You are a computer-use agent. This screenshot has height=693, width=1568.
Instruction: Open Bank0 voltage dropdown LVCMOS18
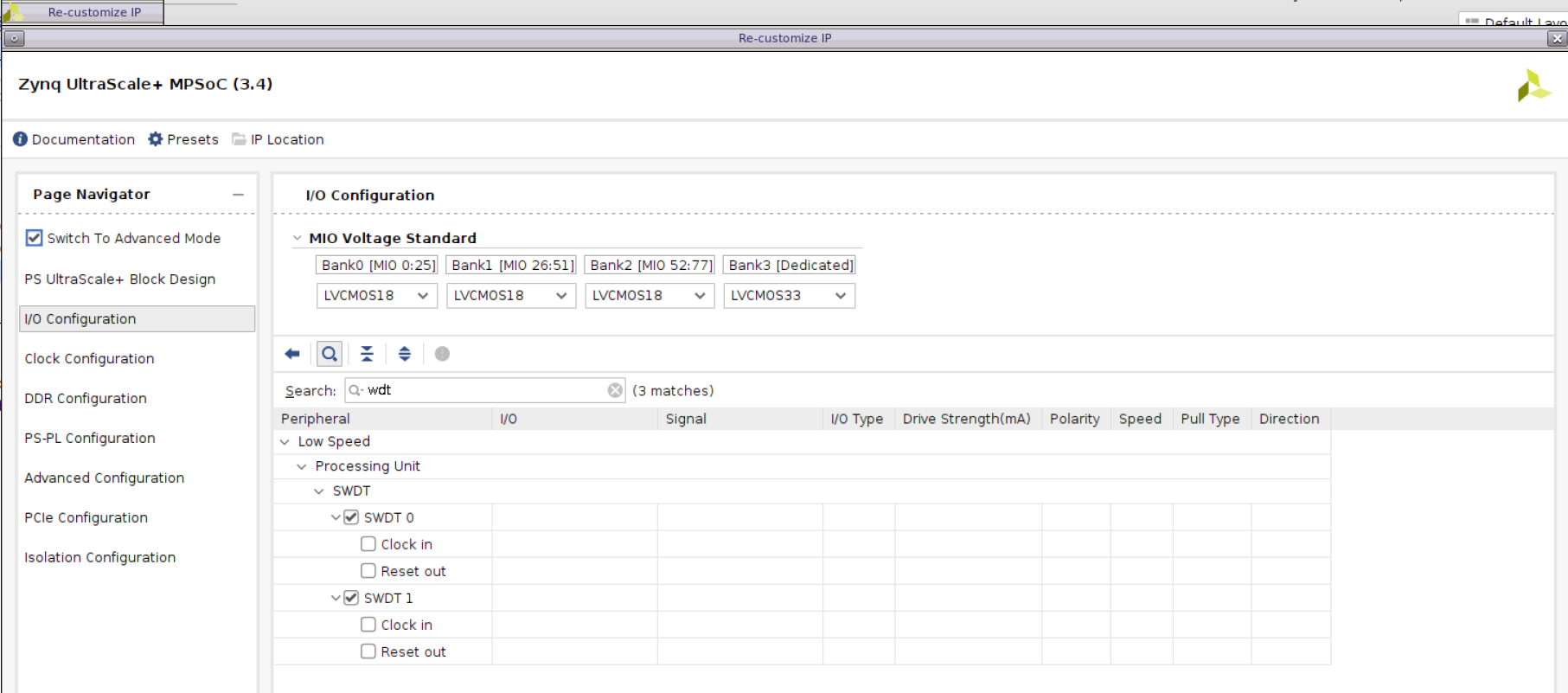click(377, 296)
